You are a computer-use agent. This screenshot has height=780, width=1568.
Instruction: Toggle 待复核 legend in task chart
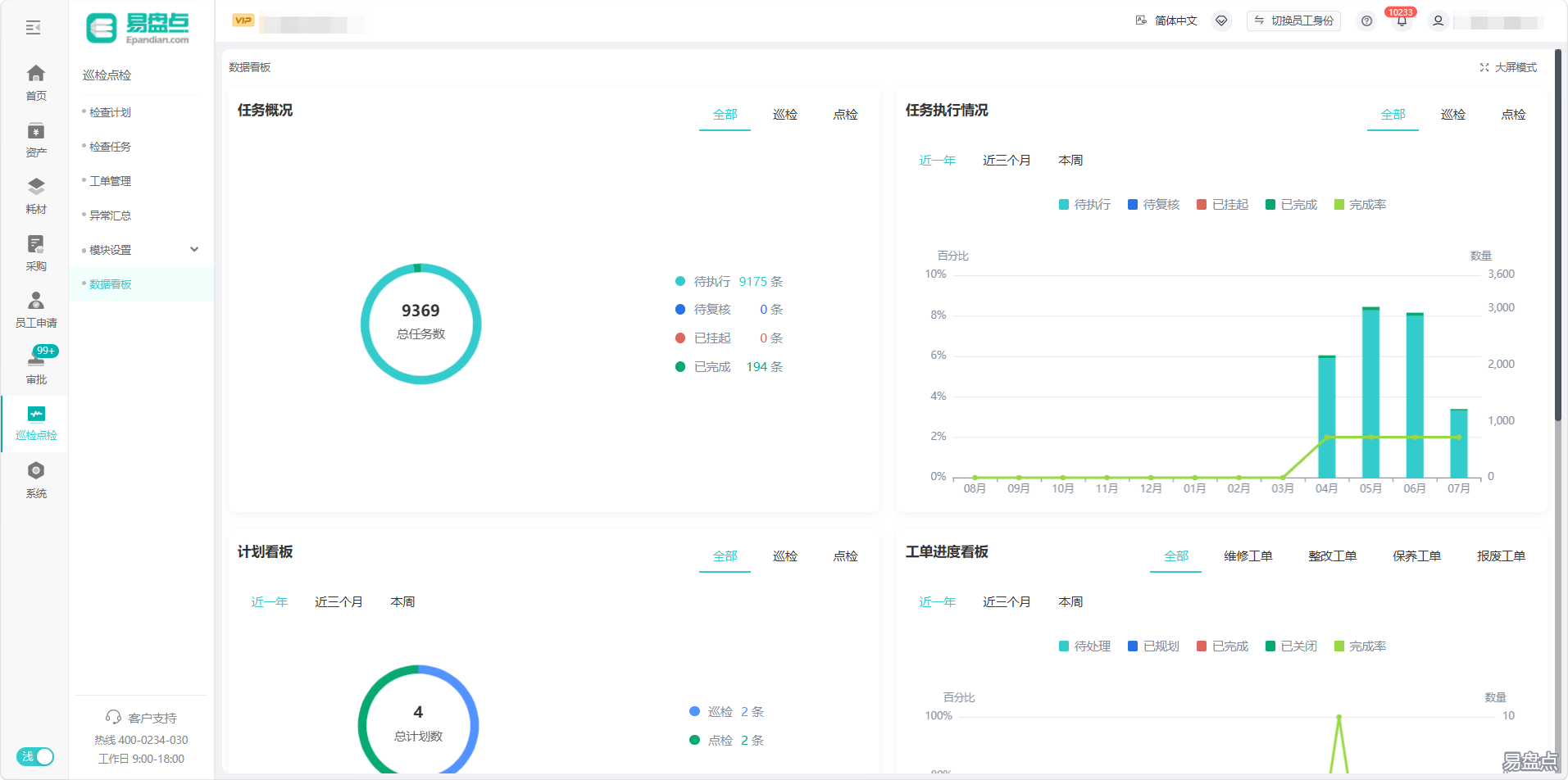[1153, 205]
